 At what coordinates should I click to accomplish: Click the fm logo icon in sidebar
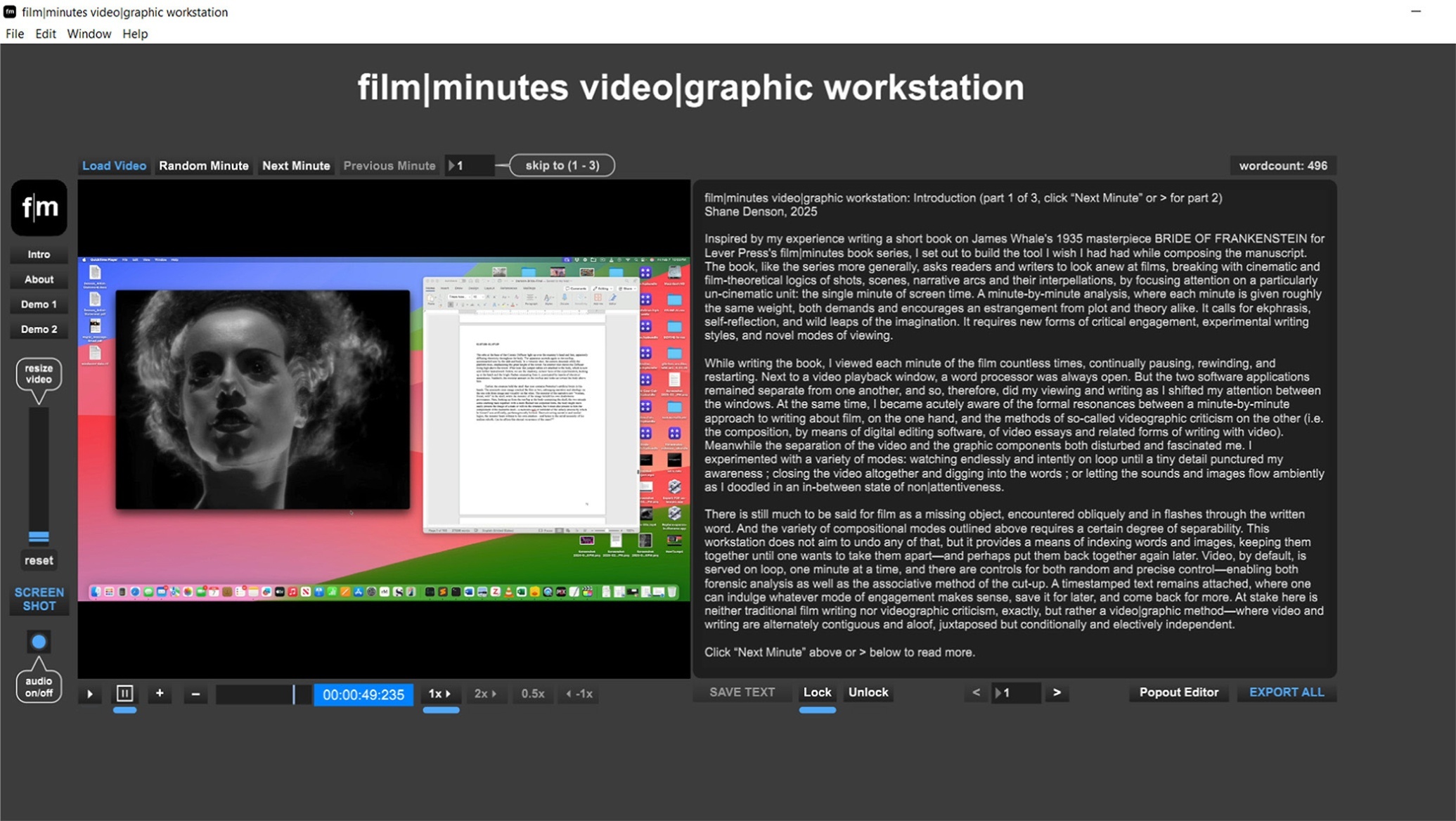[39, 207]
